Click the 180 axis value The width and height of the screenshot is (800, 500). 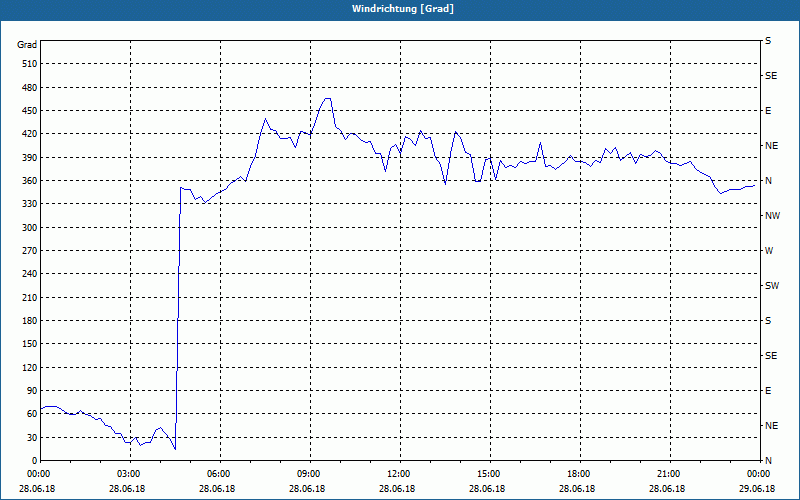click(x=30, y=321)
